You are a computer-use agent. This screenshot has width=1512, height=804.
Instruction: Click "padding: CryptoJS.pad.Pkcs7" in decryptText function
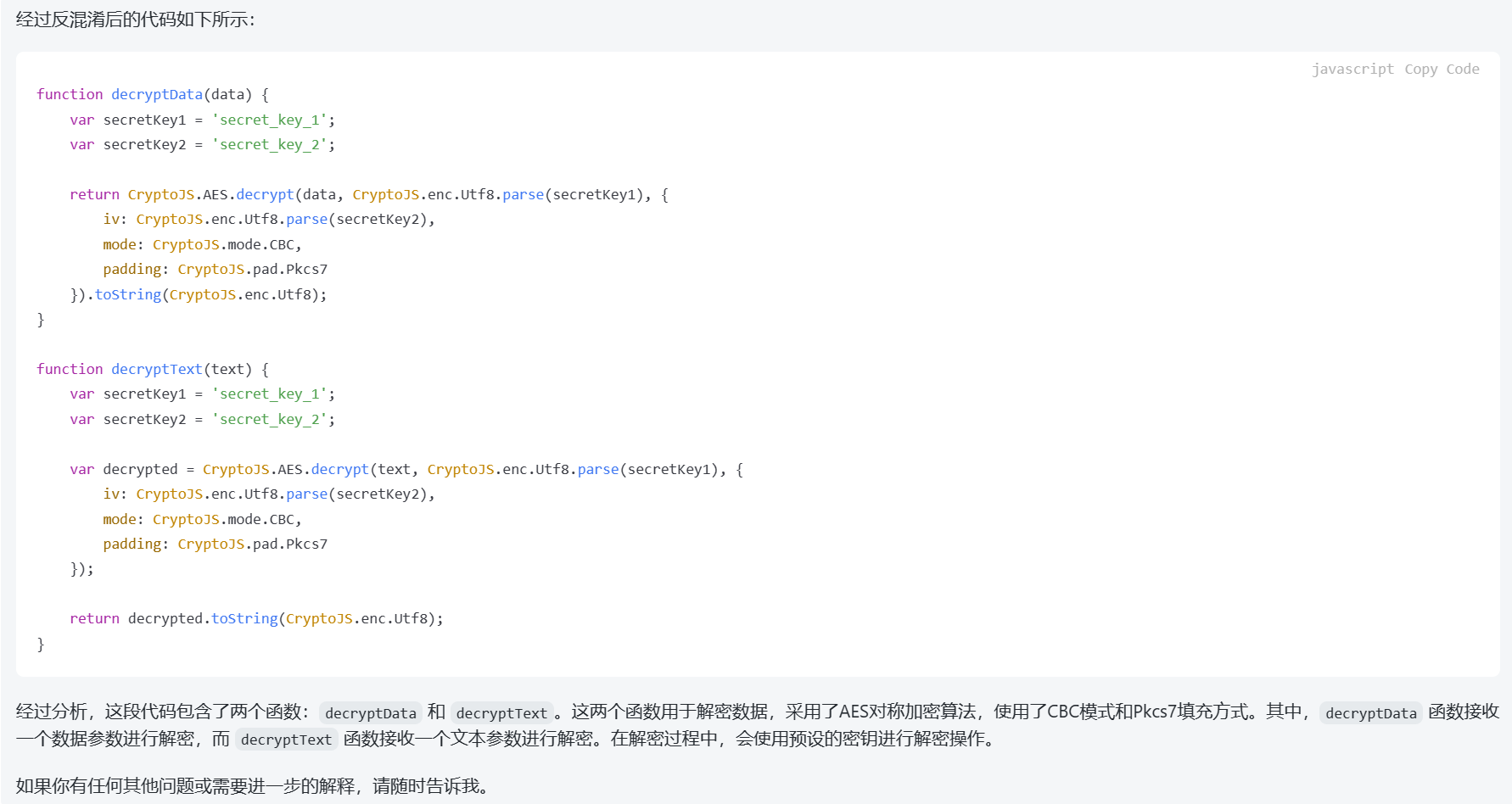tap(215, 544)
